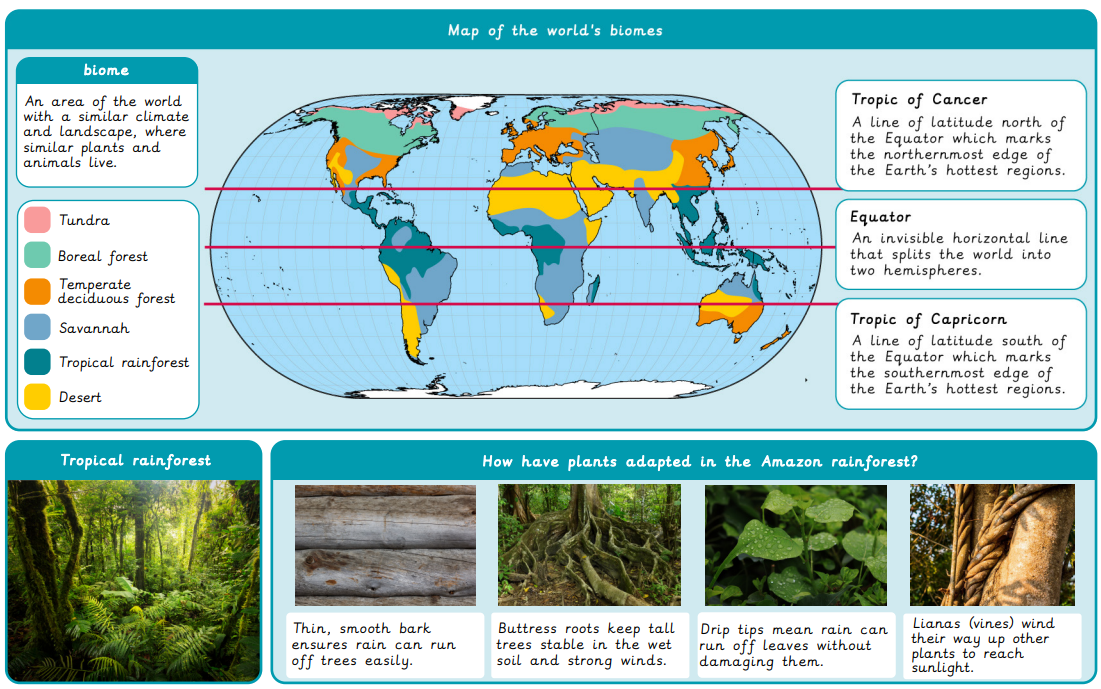Select the yellow Desert legend swatch
The image size is (1101, 689).
tap(37, 397)
